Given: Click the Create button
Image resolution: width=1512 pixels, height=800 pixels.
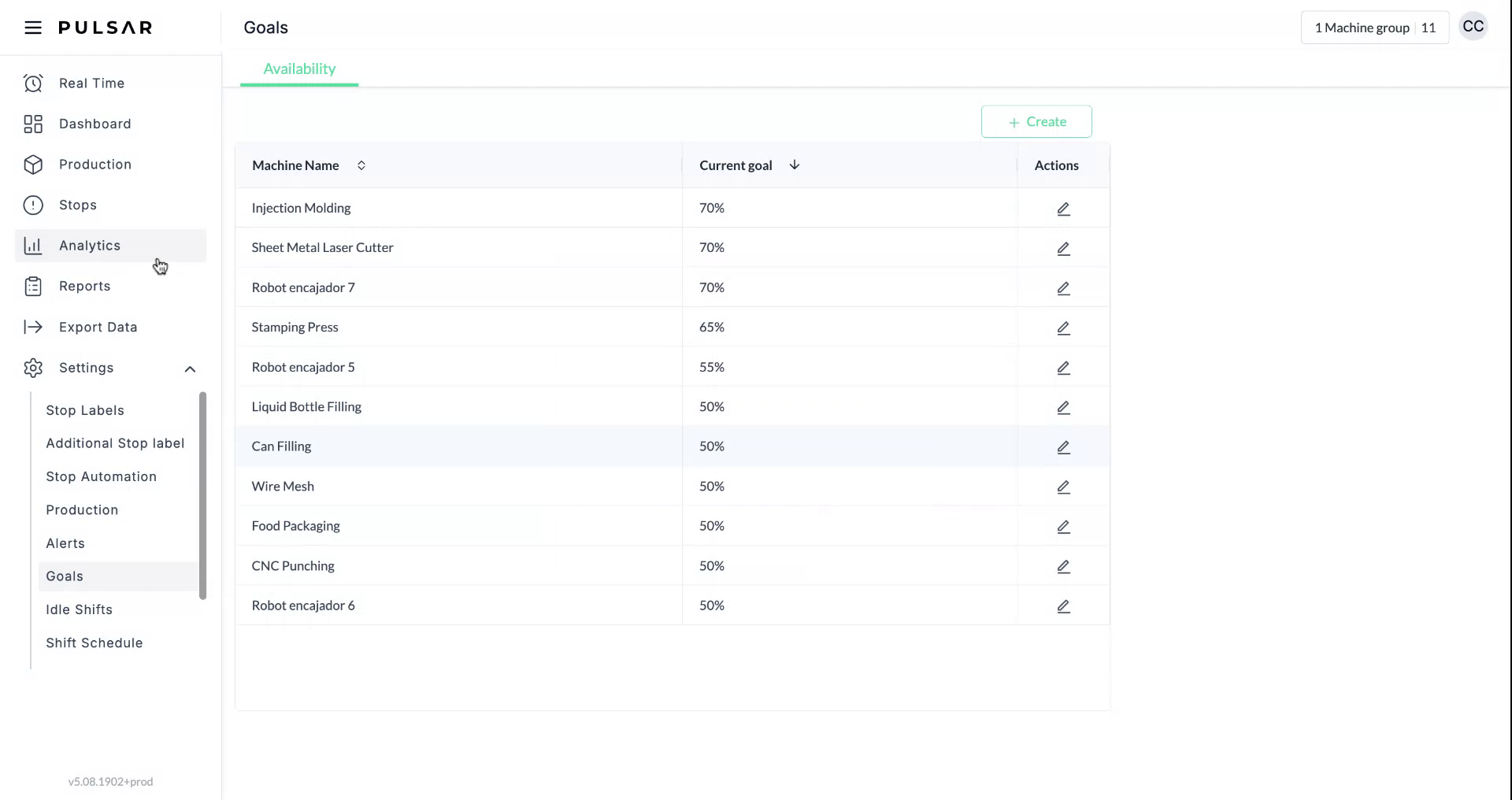Looking at the screenshot, I should [1036, 121].
